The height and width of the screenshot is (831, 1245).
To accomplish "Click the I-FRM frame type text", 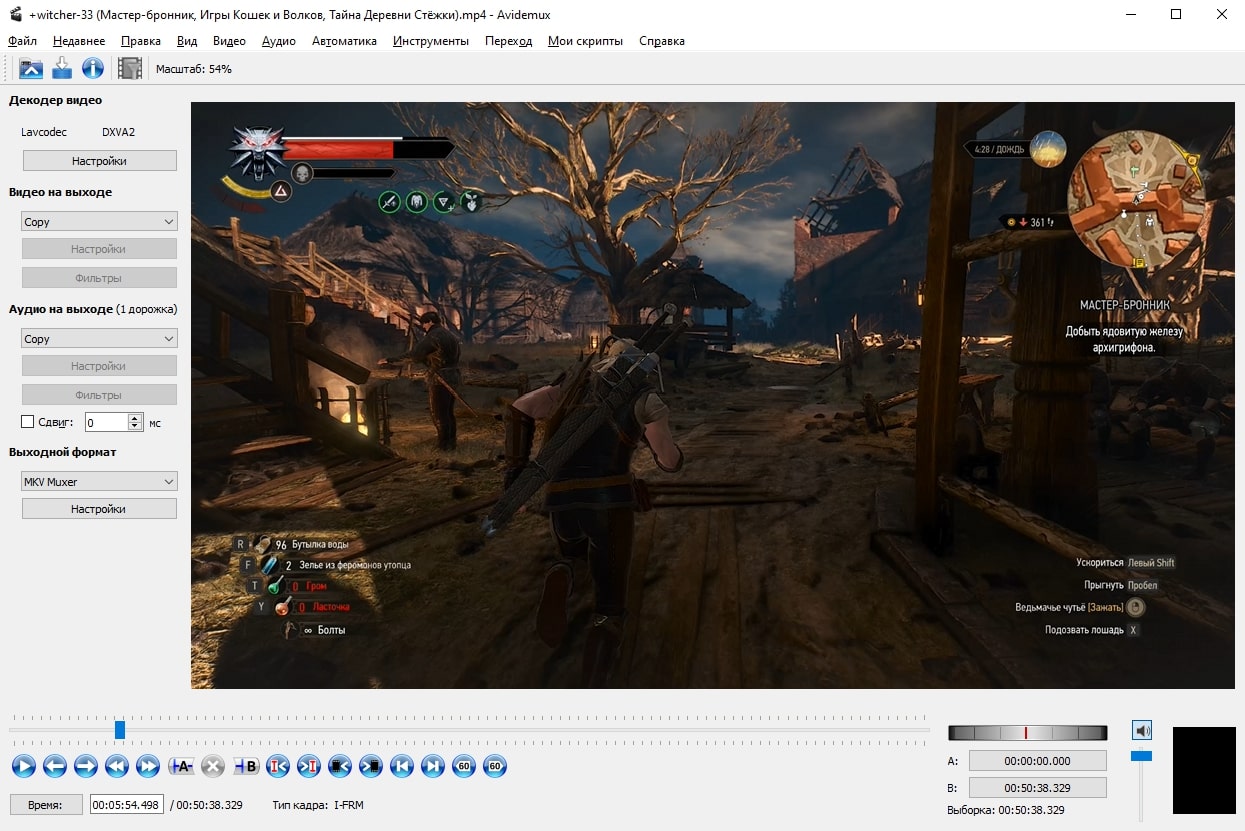I will coord(349,804).
